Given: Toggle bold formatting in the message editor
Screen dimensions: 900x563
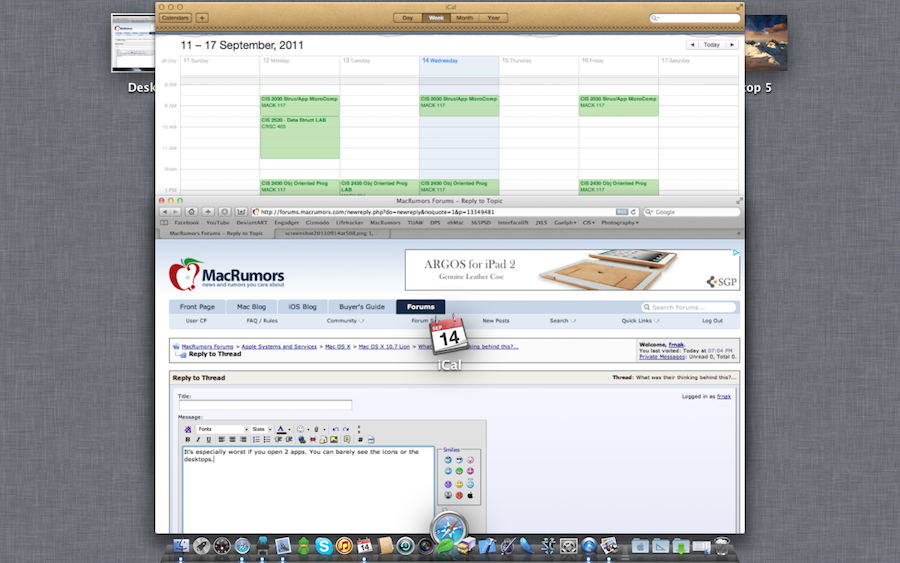Looking at the screenshot, I should [187, 440].
